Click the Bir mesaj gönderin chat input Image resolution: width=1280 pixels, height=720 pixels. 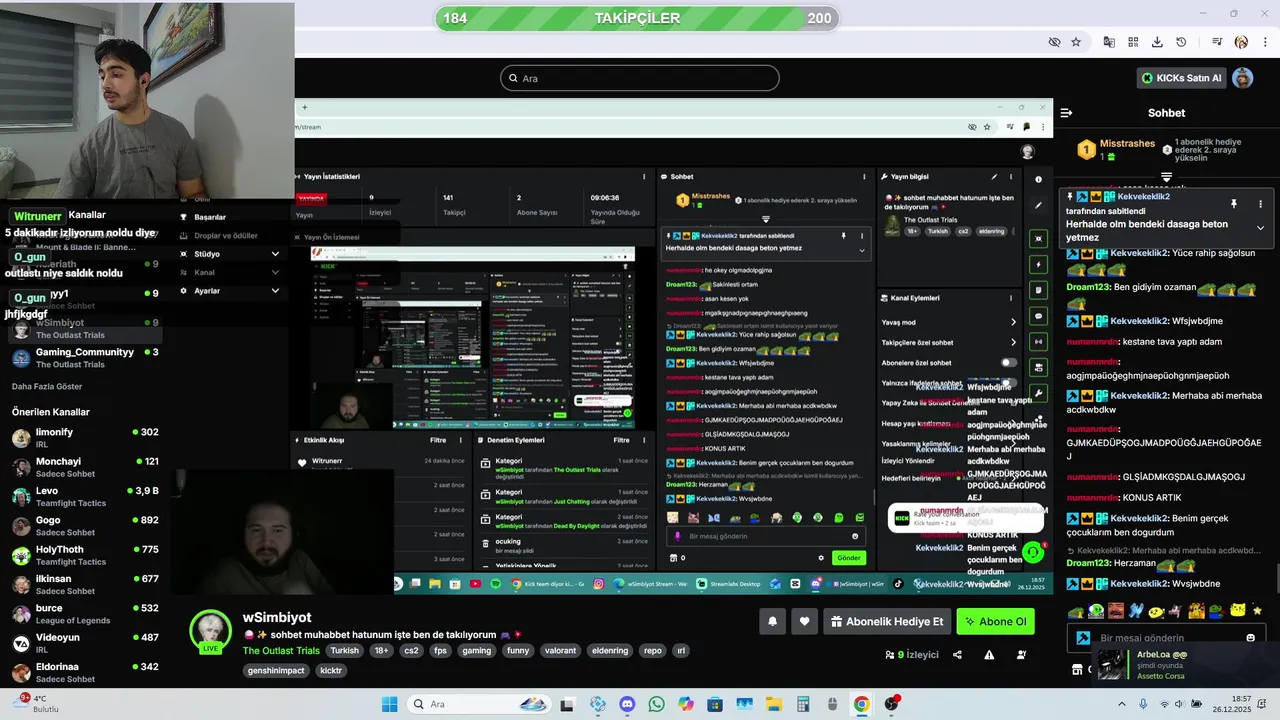tap(1166, 638)
